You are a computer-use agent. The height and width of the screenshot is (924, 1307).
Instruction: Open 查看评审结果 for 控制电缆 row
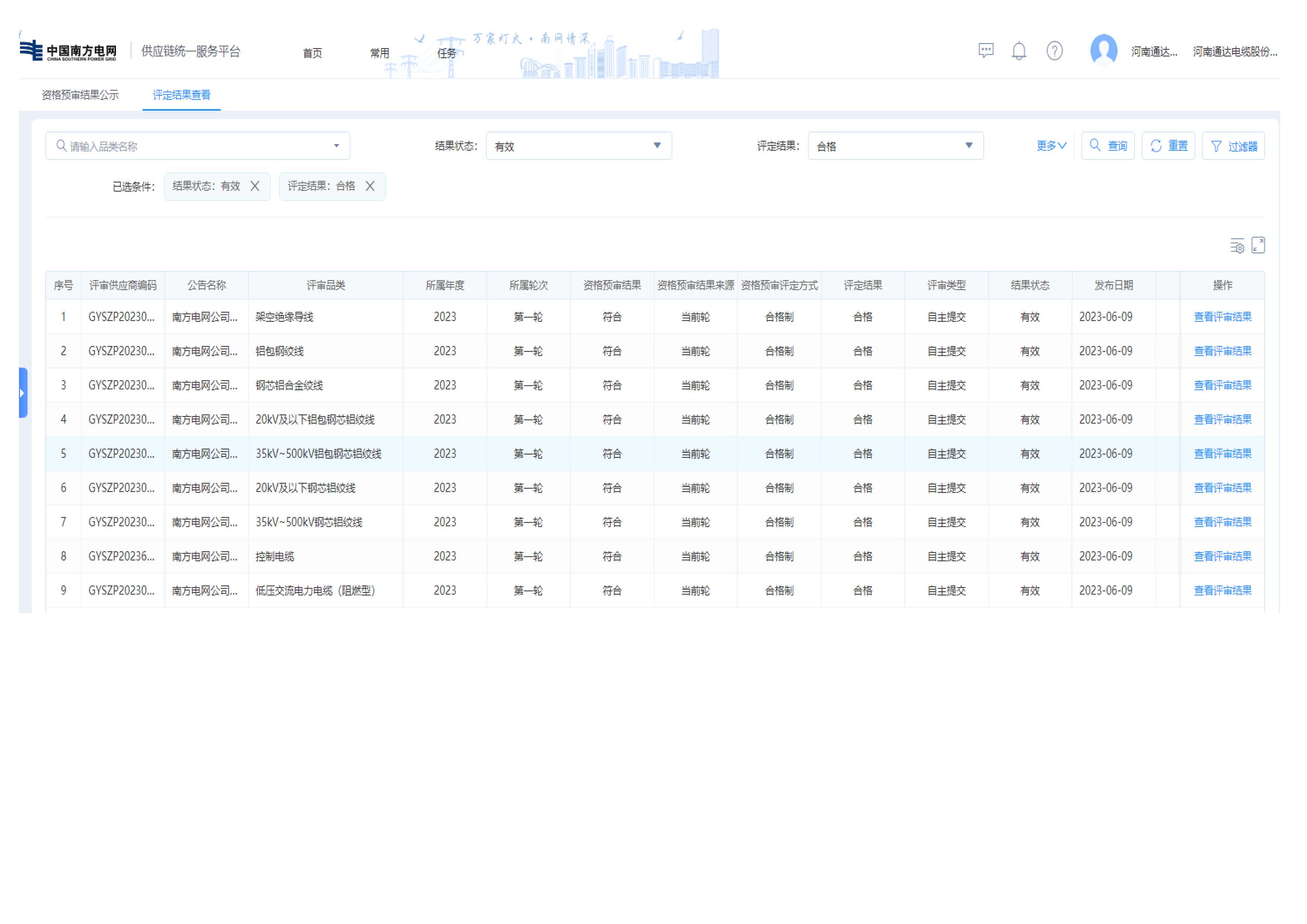[x=1222, y=556]
